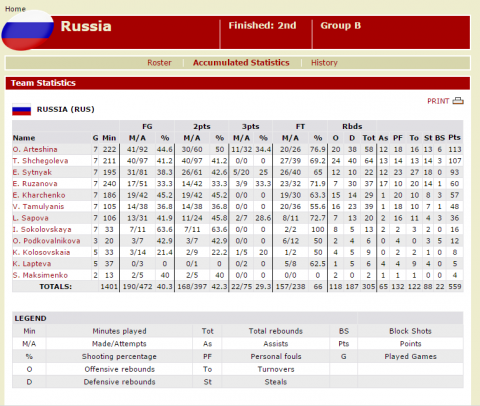View E. Sytnyak's player page
This screenshot has width=480, height=406.
coord(32,172)
